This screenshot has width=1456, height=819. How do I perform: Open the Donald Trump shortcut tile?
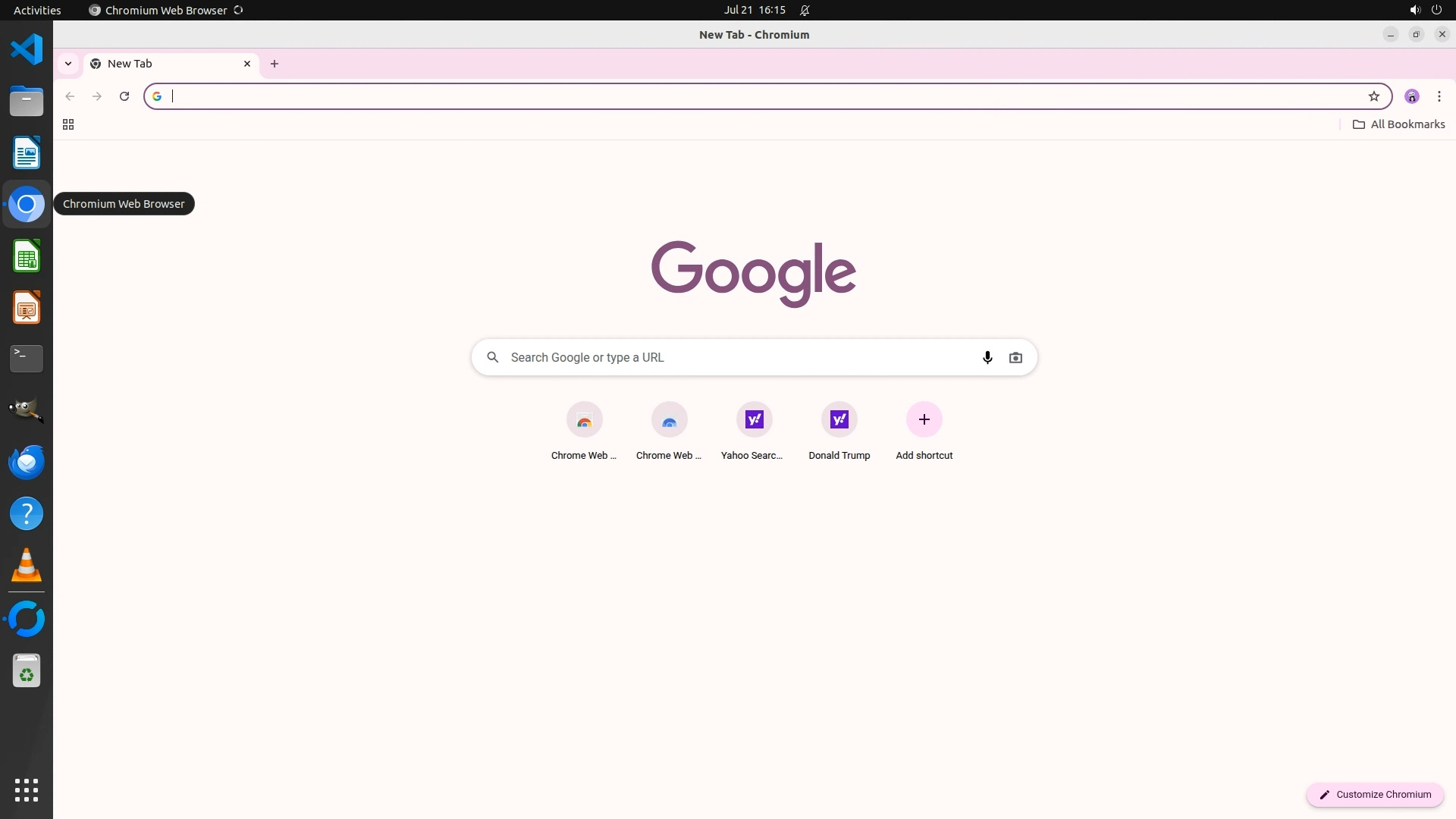click(839, 419)
